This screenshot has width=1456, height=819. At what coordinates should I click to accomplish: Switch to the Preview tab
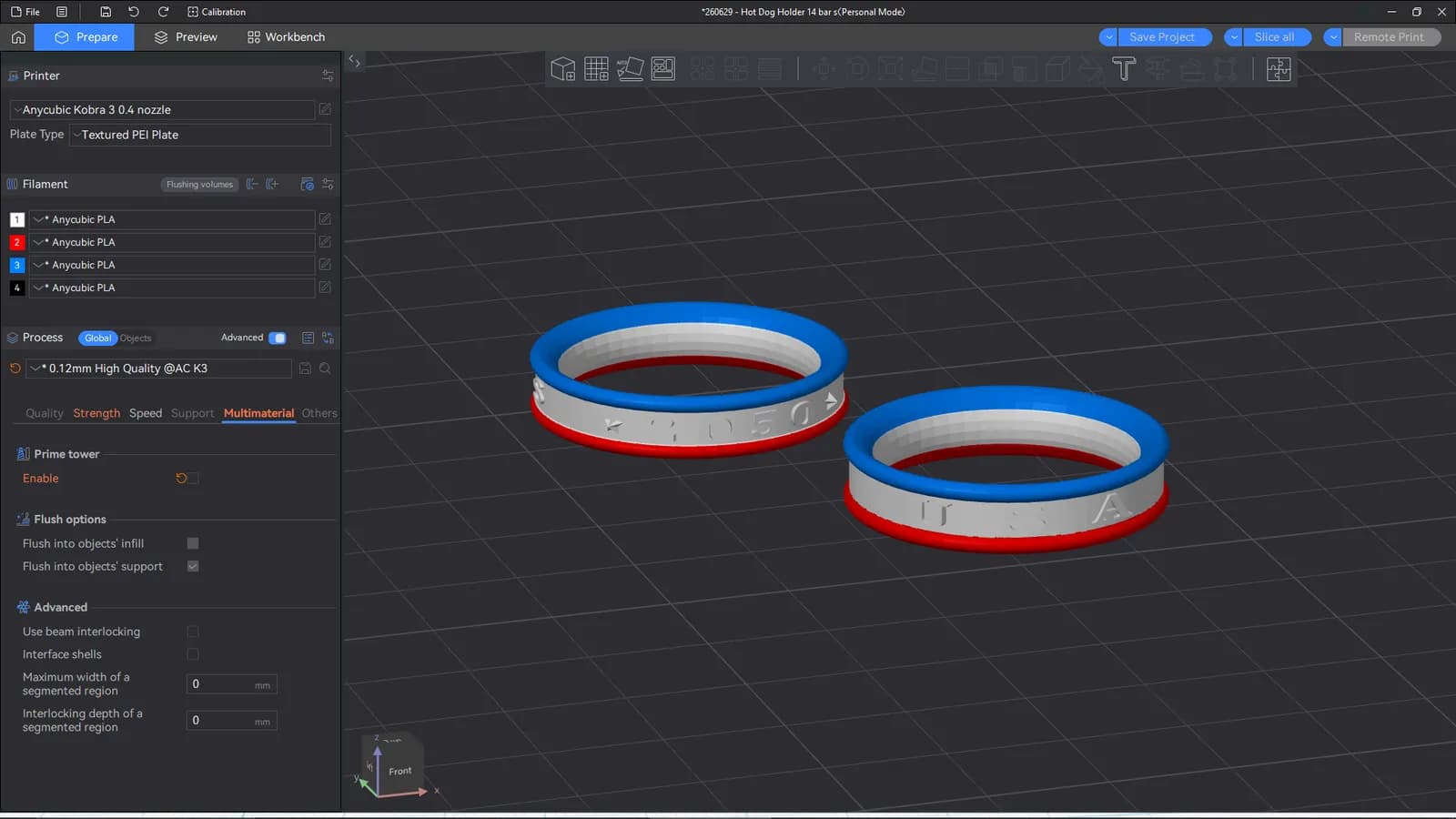(186, 37)
